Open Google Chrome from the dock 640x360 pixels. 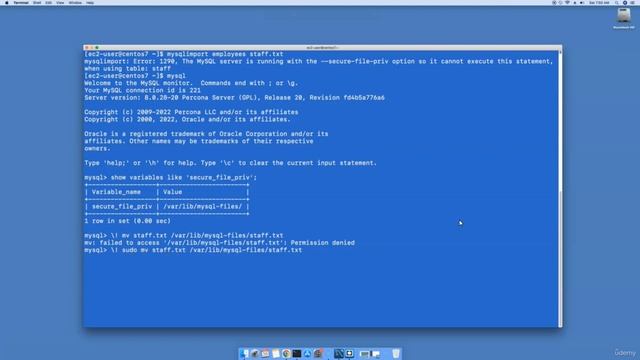(x=286, y=353)
